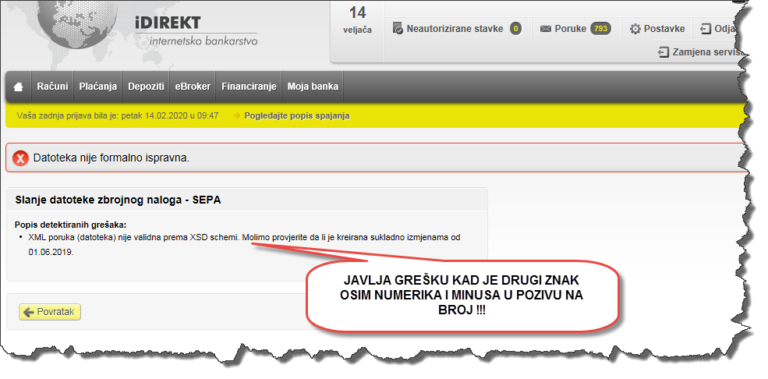Click the Povratak back button

(x=50, y=312)
